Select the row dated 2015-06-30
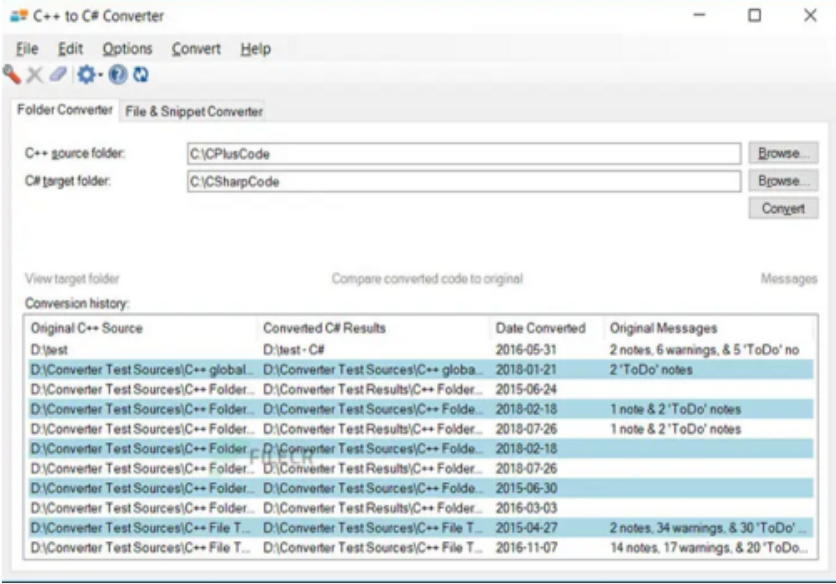This screenshot has width=836, height=584. point(421,488)
